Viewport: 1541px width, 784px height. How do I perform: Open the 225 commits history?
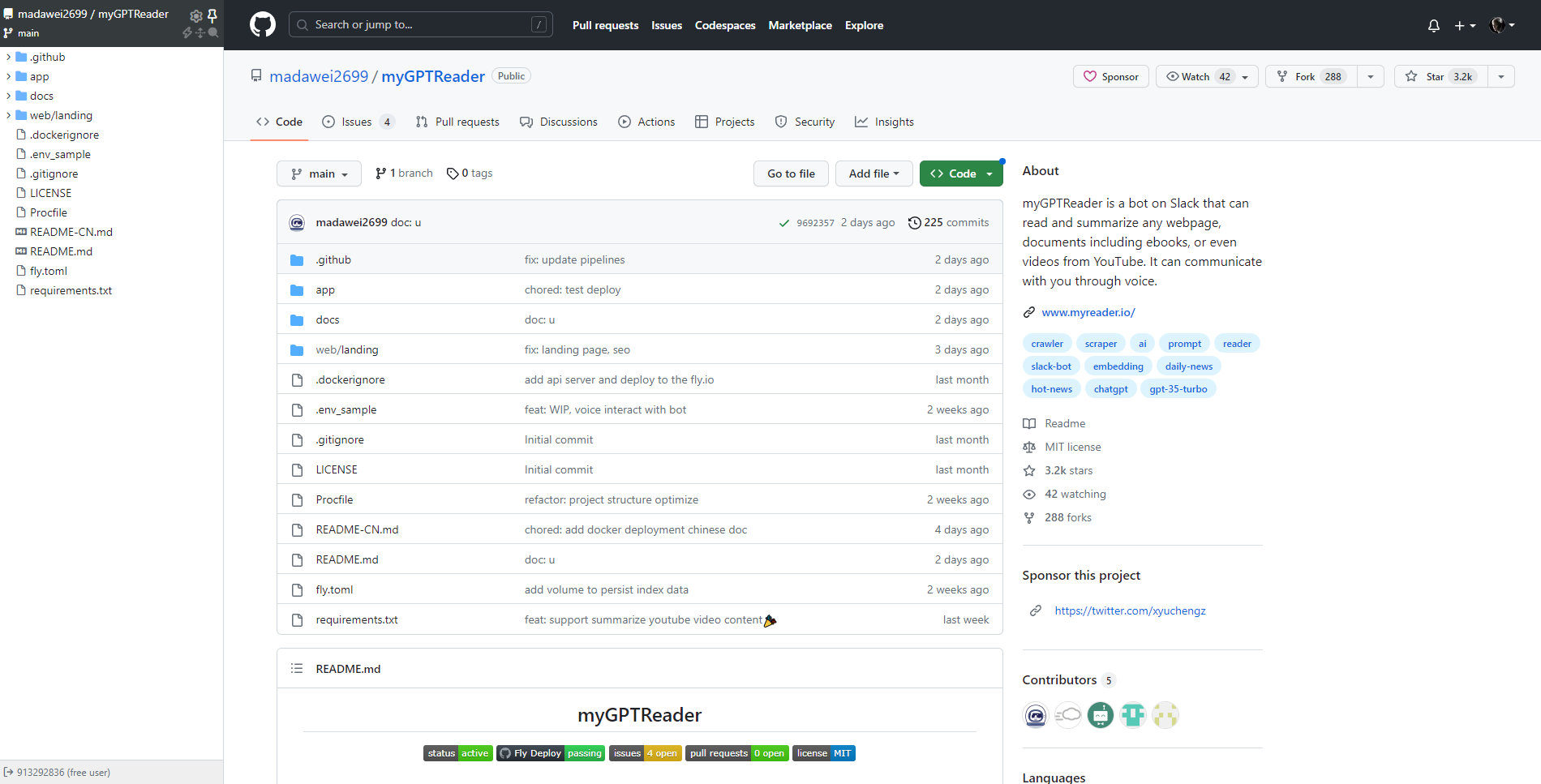(948, 222)
